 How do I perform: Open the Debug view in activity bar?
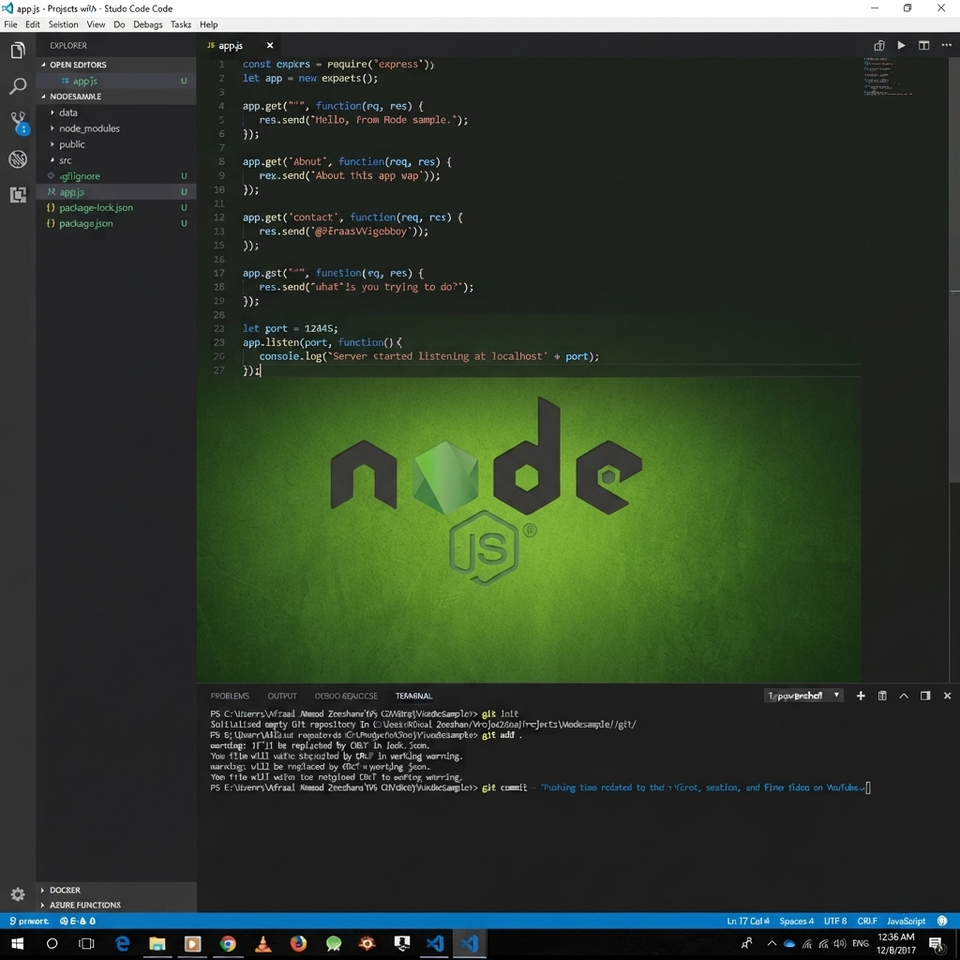pos(18,159)
